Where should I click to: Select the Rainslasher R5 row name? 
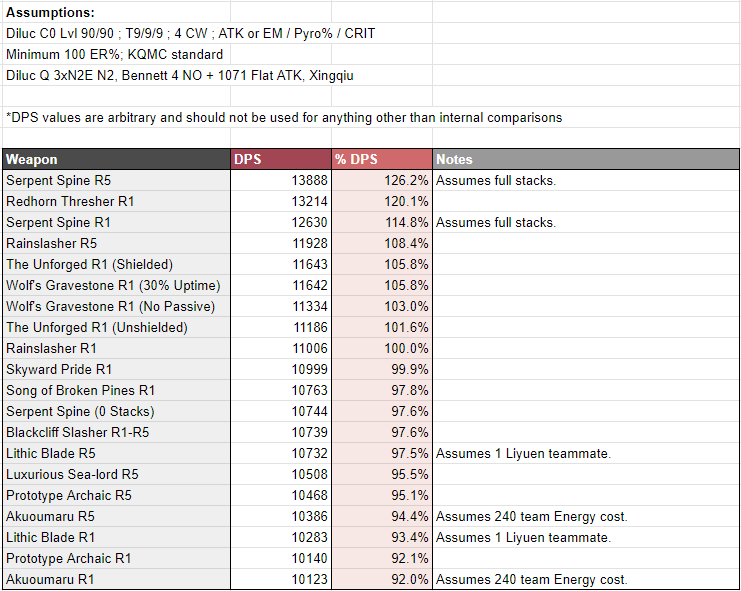coord(115,244)
